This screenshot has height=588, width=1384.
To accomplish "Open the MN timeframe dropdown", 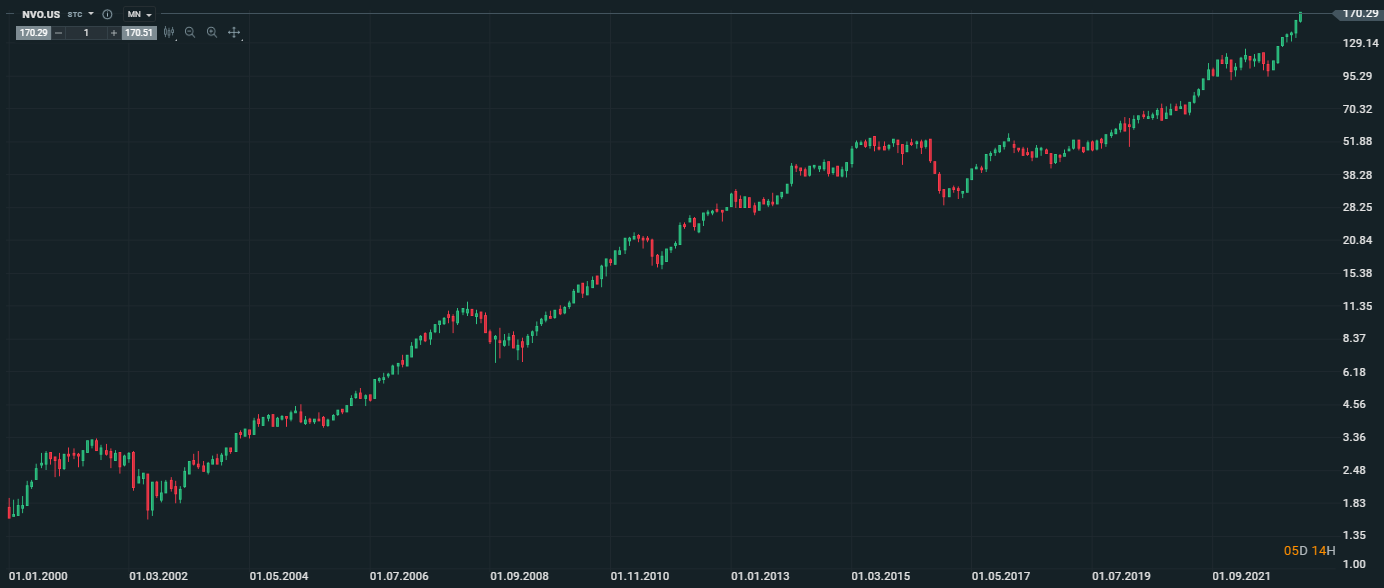I will click(x=139, y=15).
